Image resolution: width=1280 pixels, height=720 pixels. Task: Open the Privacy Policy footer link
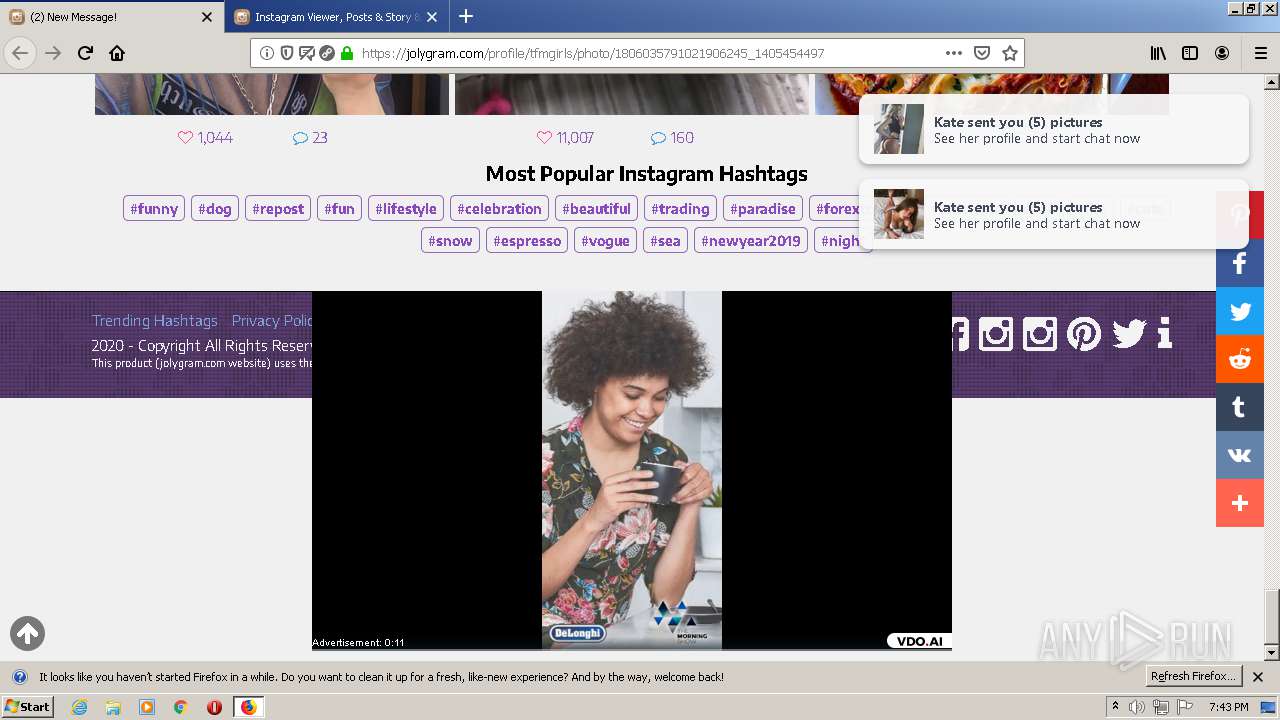click(272, 321)
